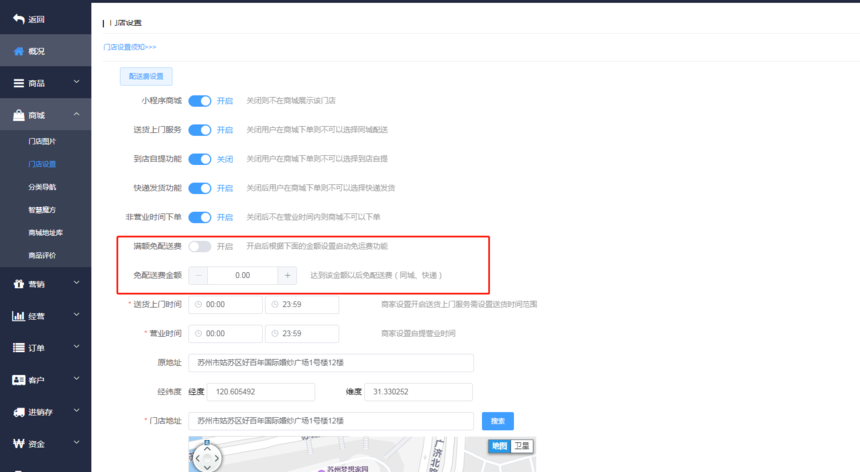The image size is (860, 472).
Task: Click the 客户 contact card icon
Action: (18, 380)
